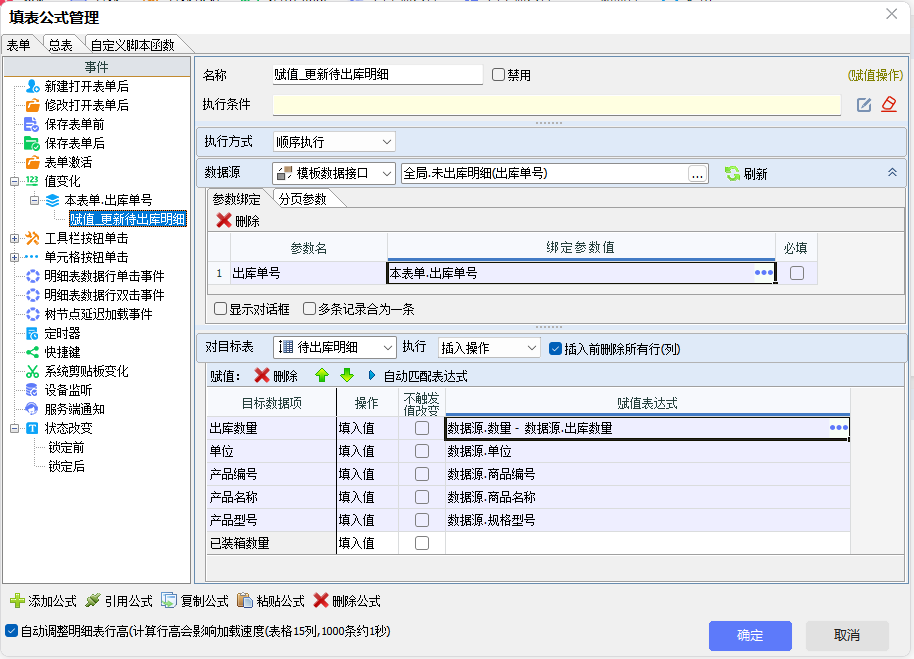Select the 参数绑定 tab
Screen dimensions: 914x659
point(237,199)
